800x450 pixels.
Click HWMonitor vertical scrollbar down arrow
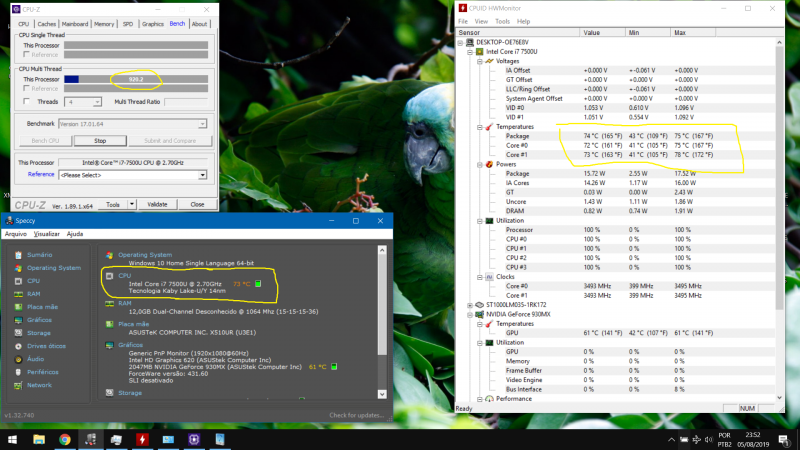779,398
